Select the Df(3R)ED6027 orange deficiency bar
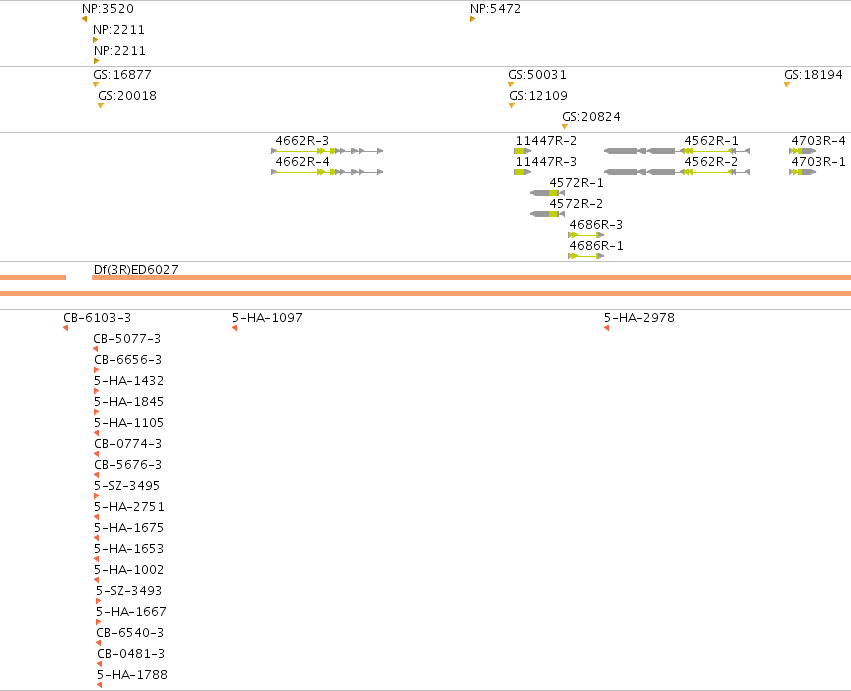Screen dimensions: 851x691 click(471, 277)
